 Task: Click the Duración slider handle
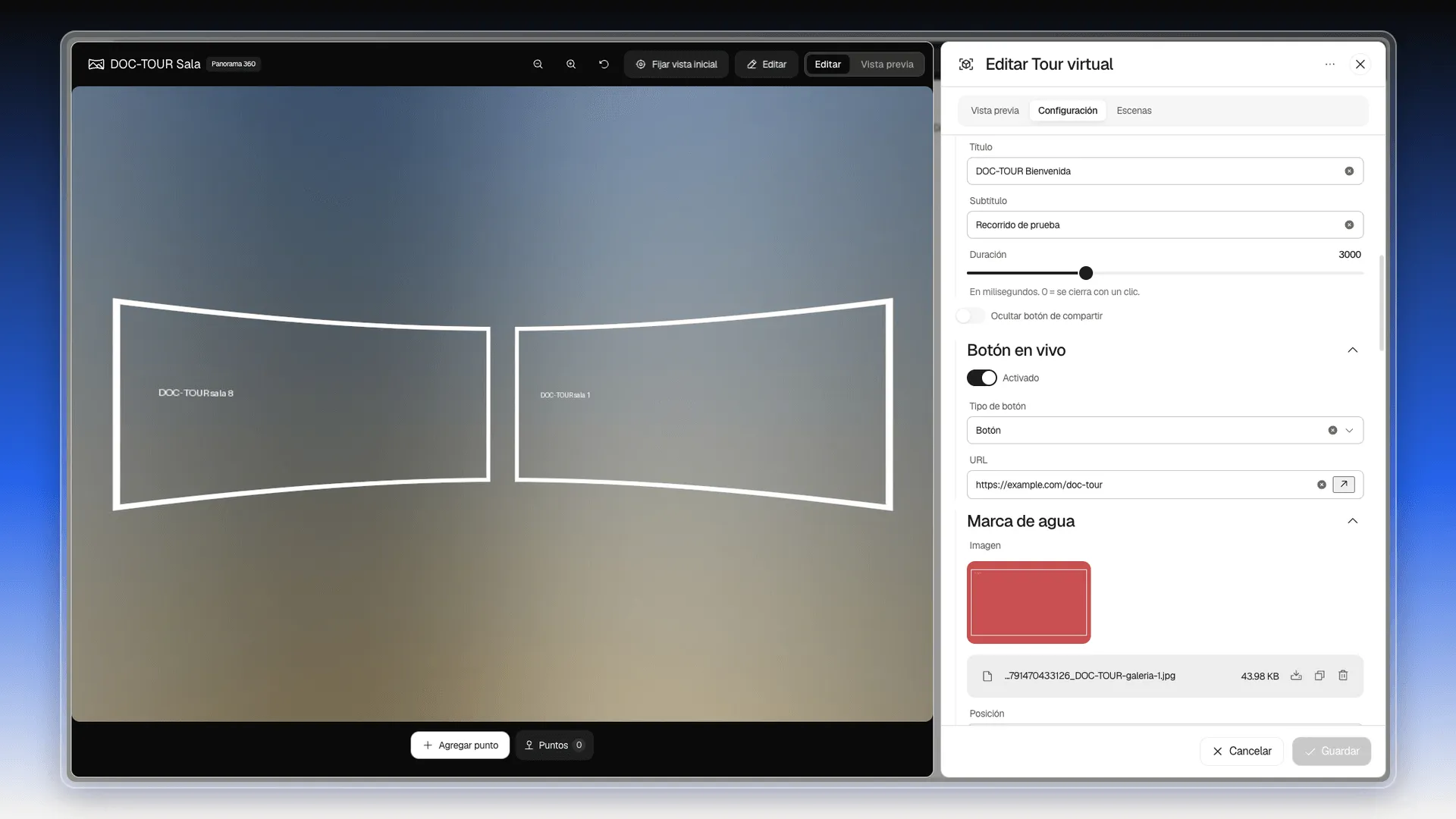pos(1086,273)
